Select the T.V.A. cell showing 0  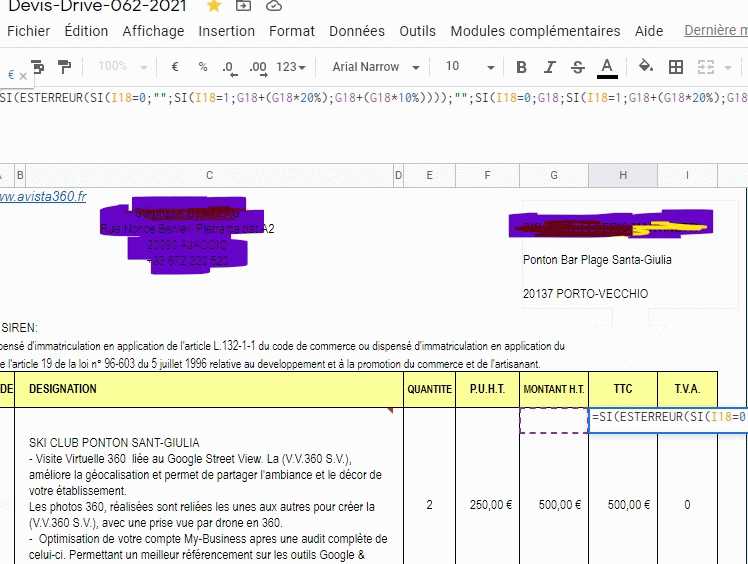click(x=687, y=504)
